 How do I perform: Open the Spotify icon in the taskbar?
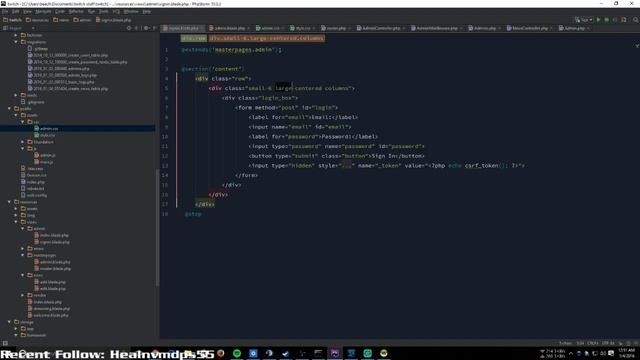pyautogui.click(x=237, y=353)
